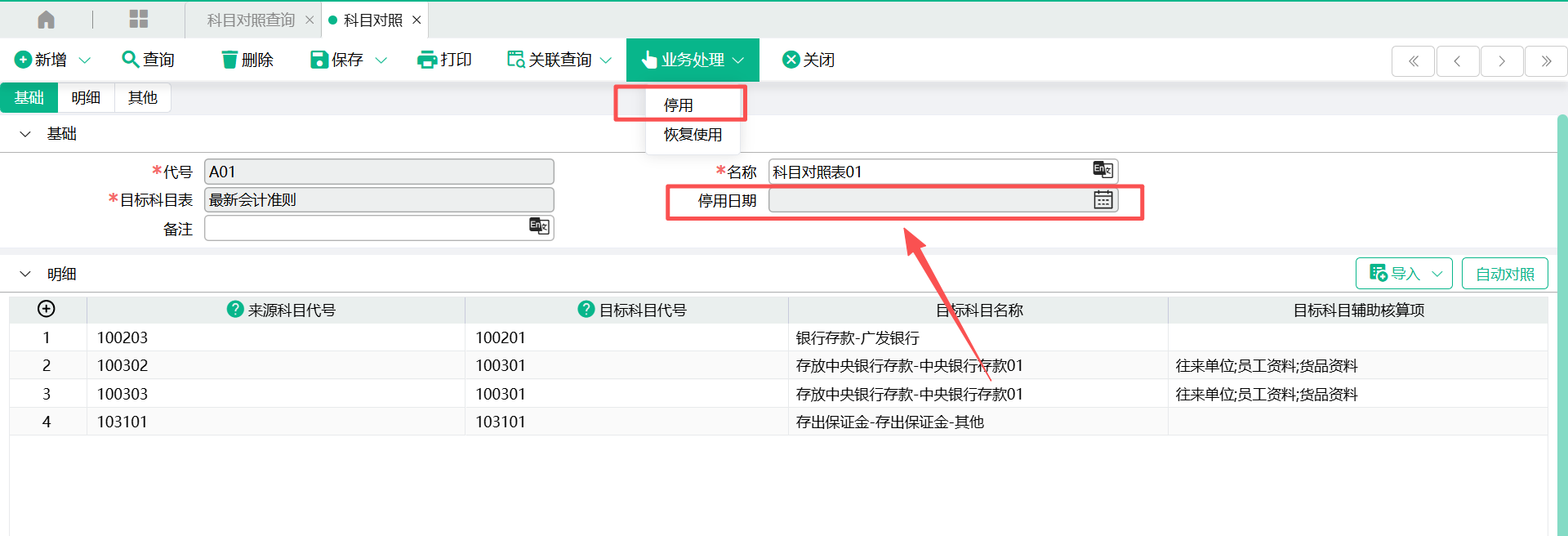Click the 删除 trash icon
This screenshot has height=536, width=1568.
pyautogui.click(x=229, y=60)
